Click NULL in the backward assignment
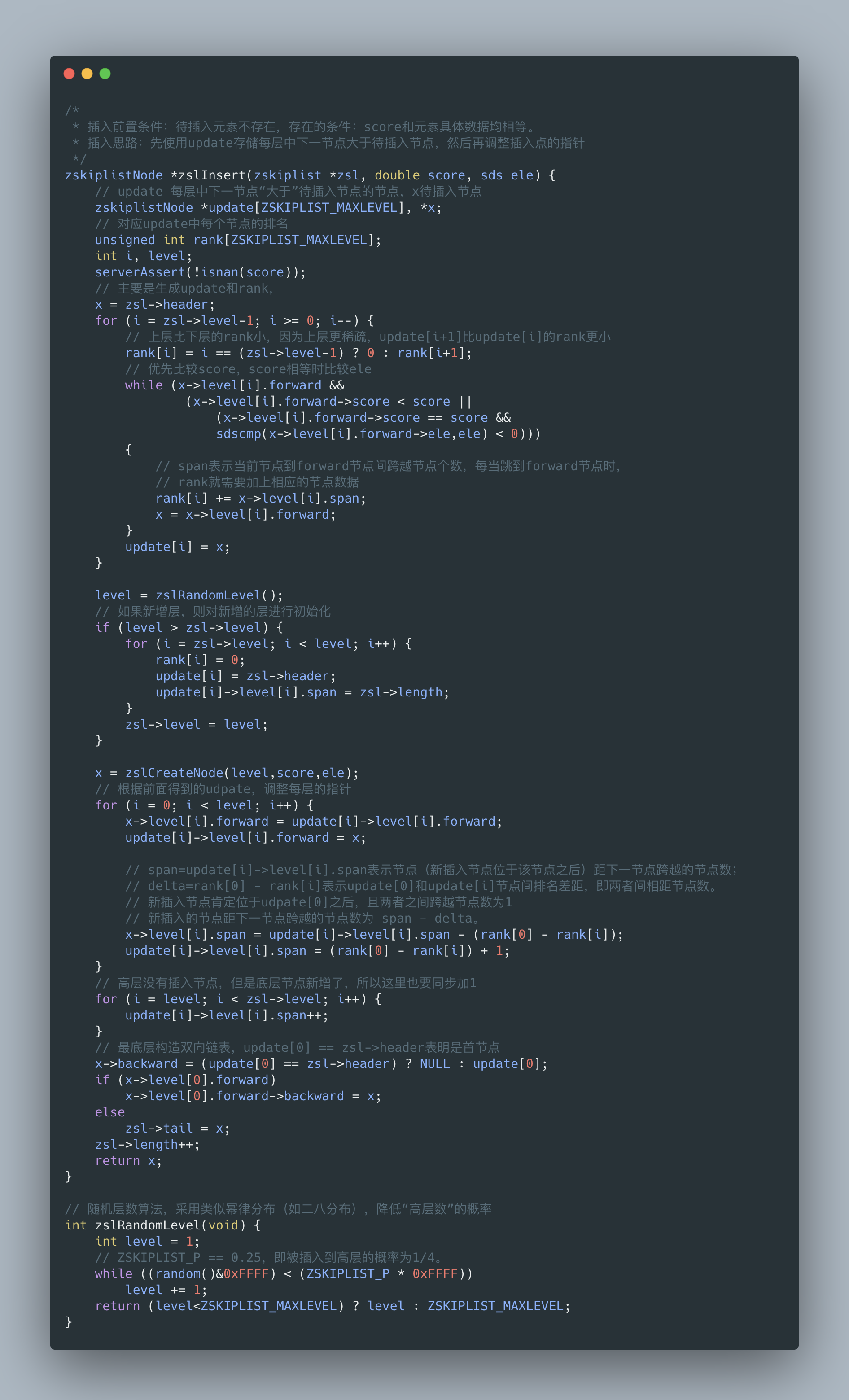The width and height of the screenshot is (849, 1400). pos(435,1063)
